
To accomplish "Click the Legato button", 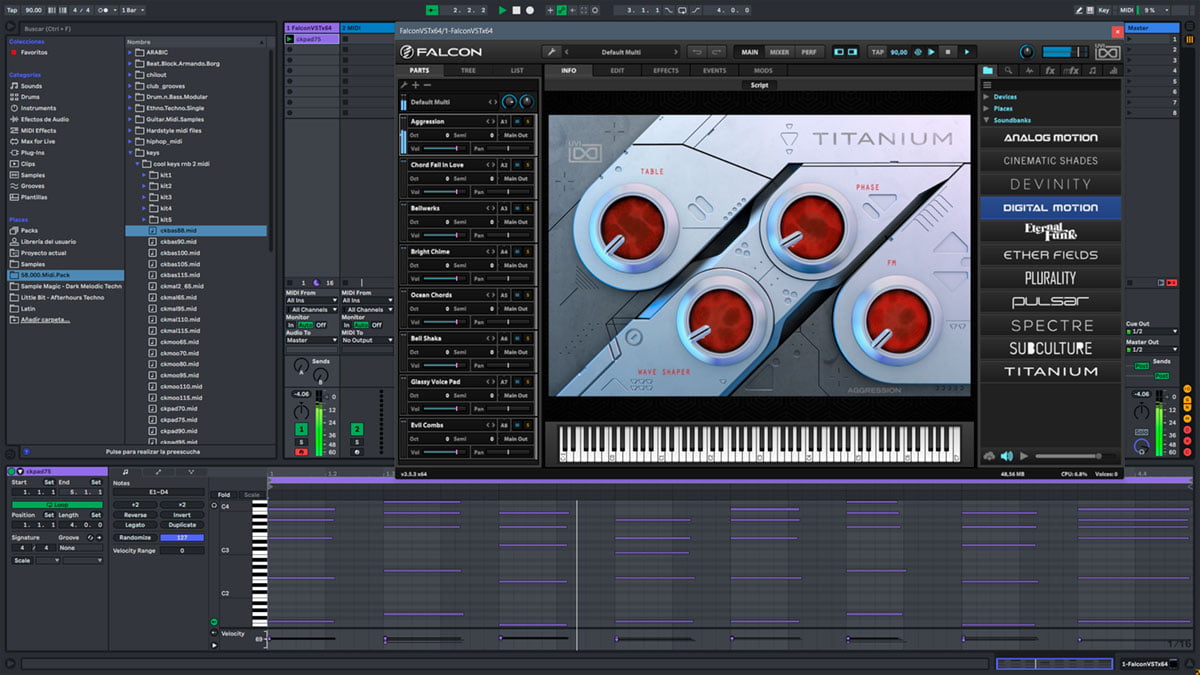I will click(135, 525).
